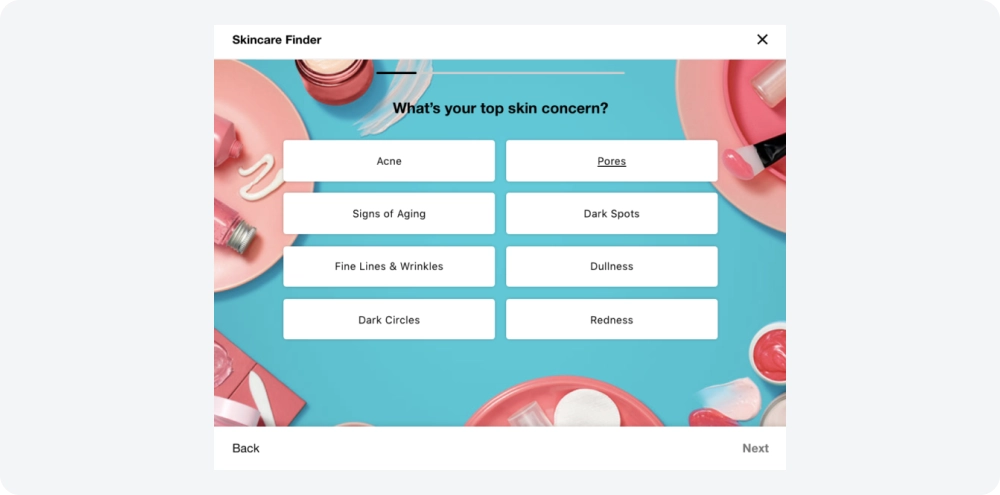Image resolution: width=1000 pixels, height=495 pixels.
Task: Click the Skincare Finder title
Action: [277, 40]
